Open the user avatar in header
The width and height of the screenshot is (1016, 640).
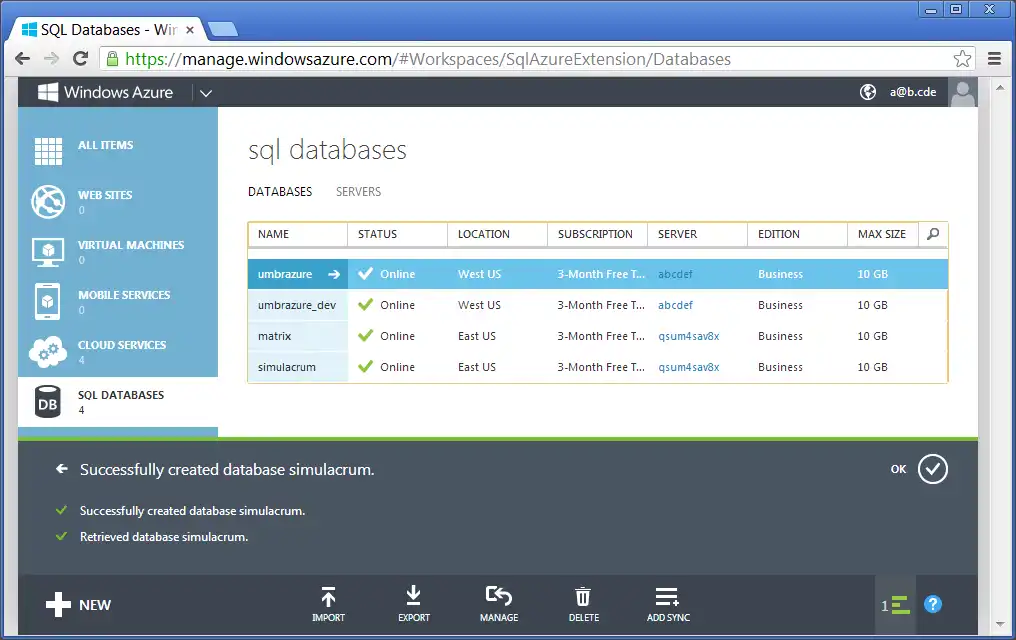pos(962,92)
